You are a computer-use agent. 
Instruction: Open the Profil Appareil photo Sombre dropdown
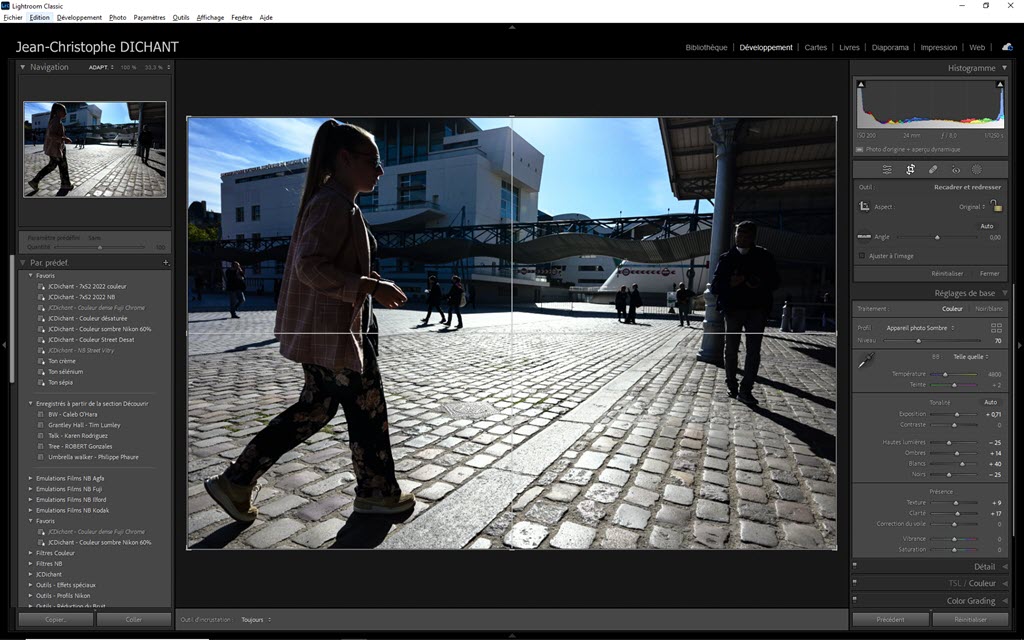pyautogui.click(x=920, y=328)
